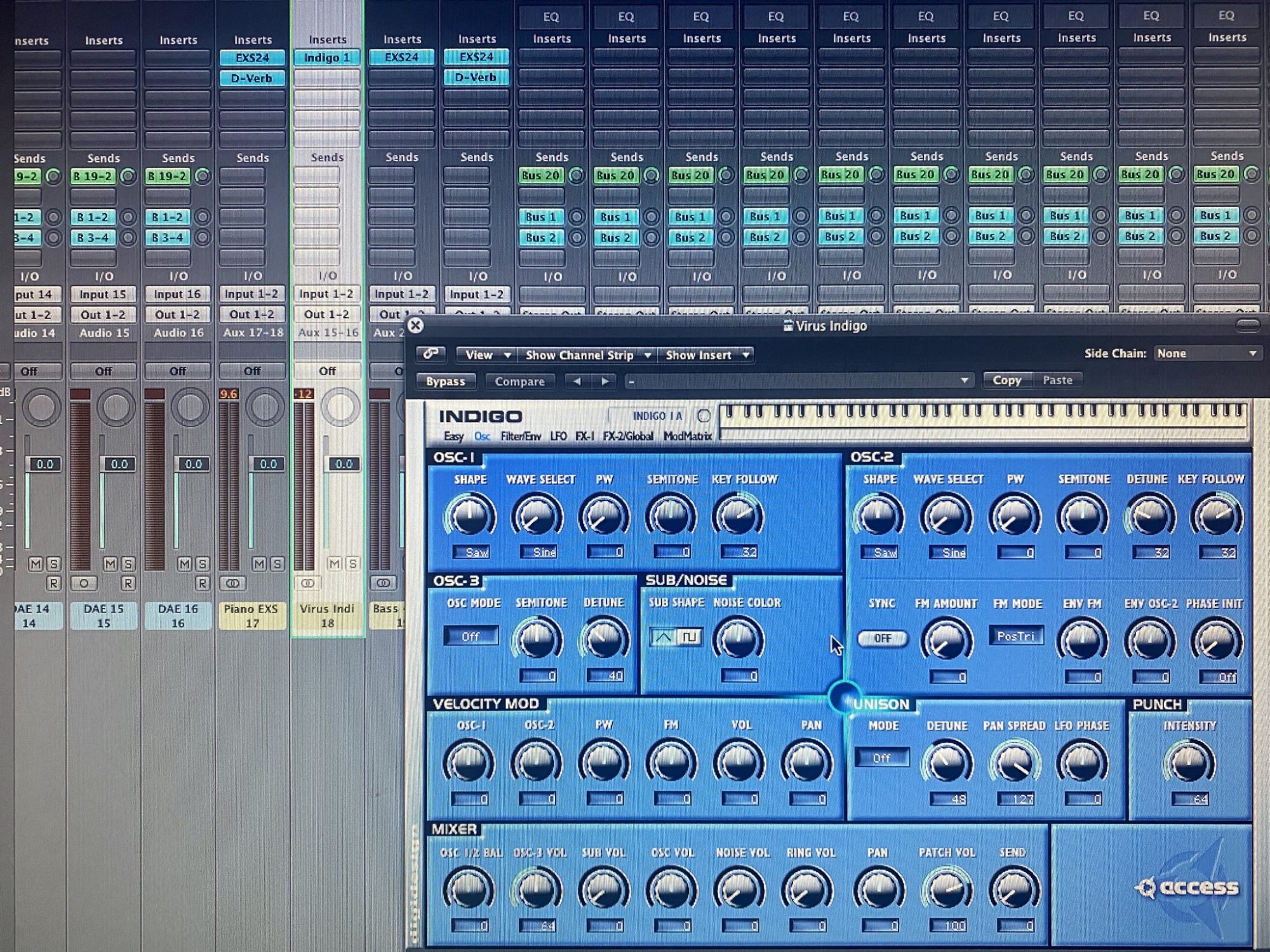Open the ModMatrix tab

pos(687,436)
